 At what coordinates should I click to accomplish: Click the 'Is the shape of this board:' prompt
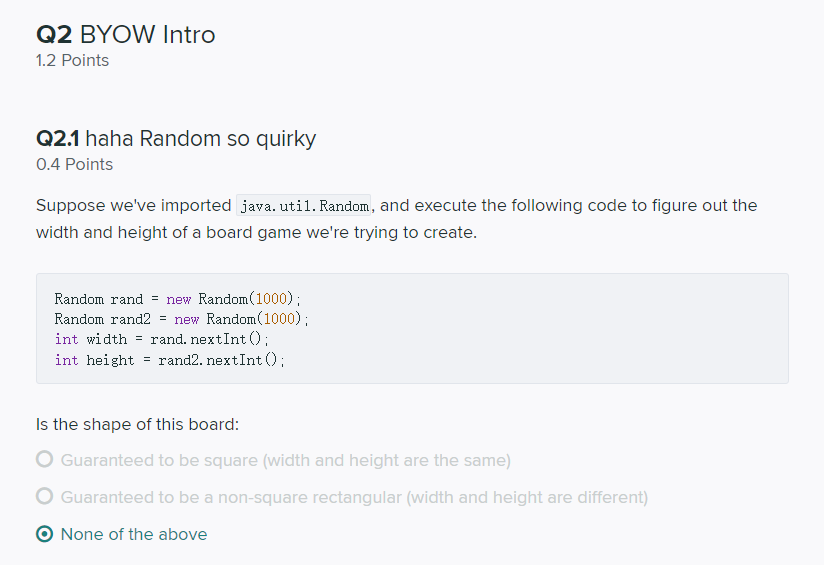pos(137,424)
